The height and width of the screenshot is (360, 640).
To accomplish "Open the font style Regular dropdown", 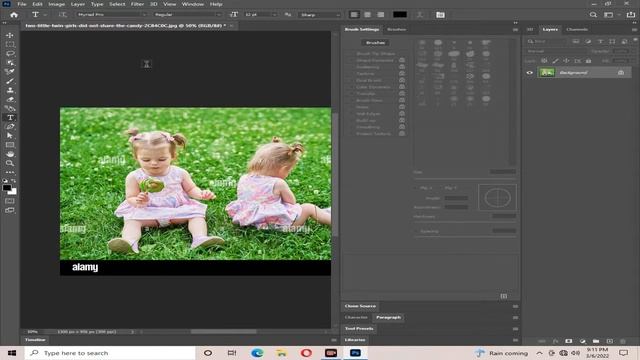I will coord(187,15).
